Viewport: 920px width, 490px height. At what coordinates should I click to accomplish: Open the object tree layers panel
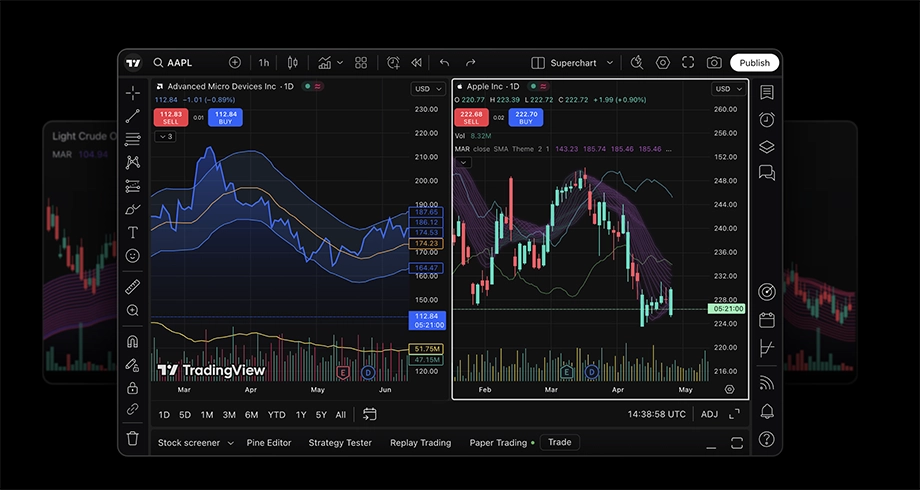point(767,147)
